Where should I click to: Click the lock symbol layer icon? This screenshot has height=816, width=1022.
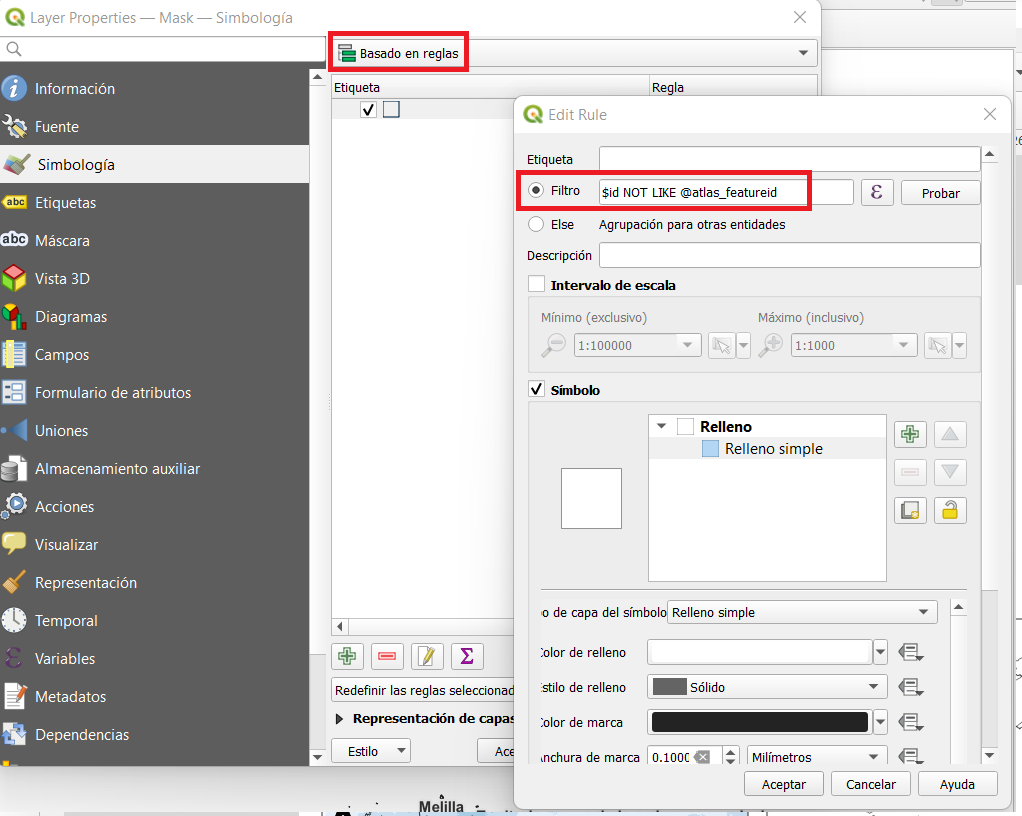click(950, 510)
